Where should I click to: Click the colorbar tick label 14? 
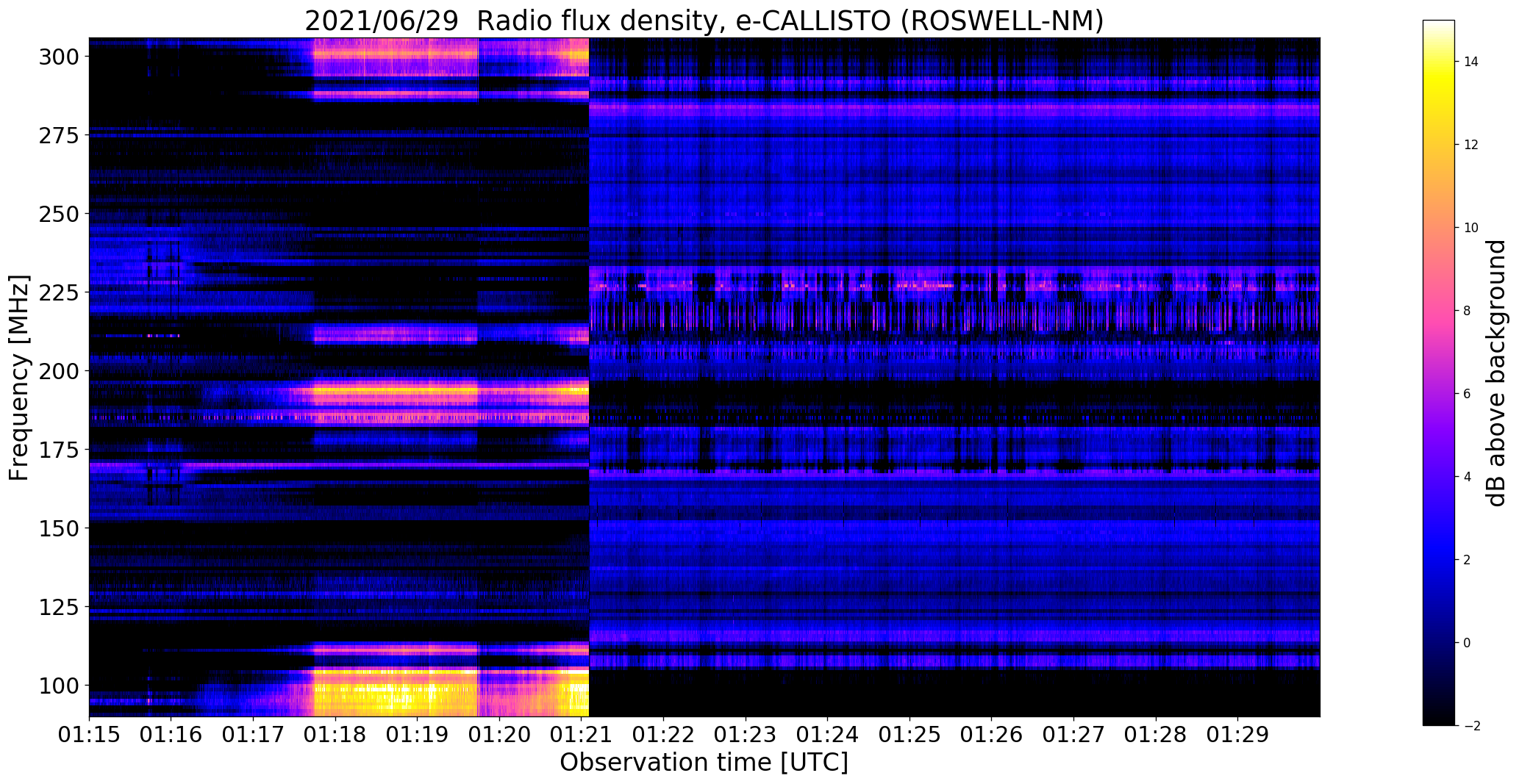1471,62
